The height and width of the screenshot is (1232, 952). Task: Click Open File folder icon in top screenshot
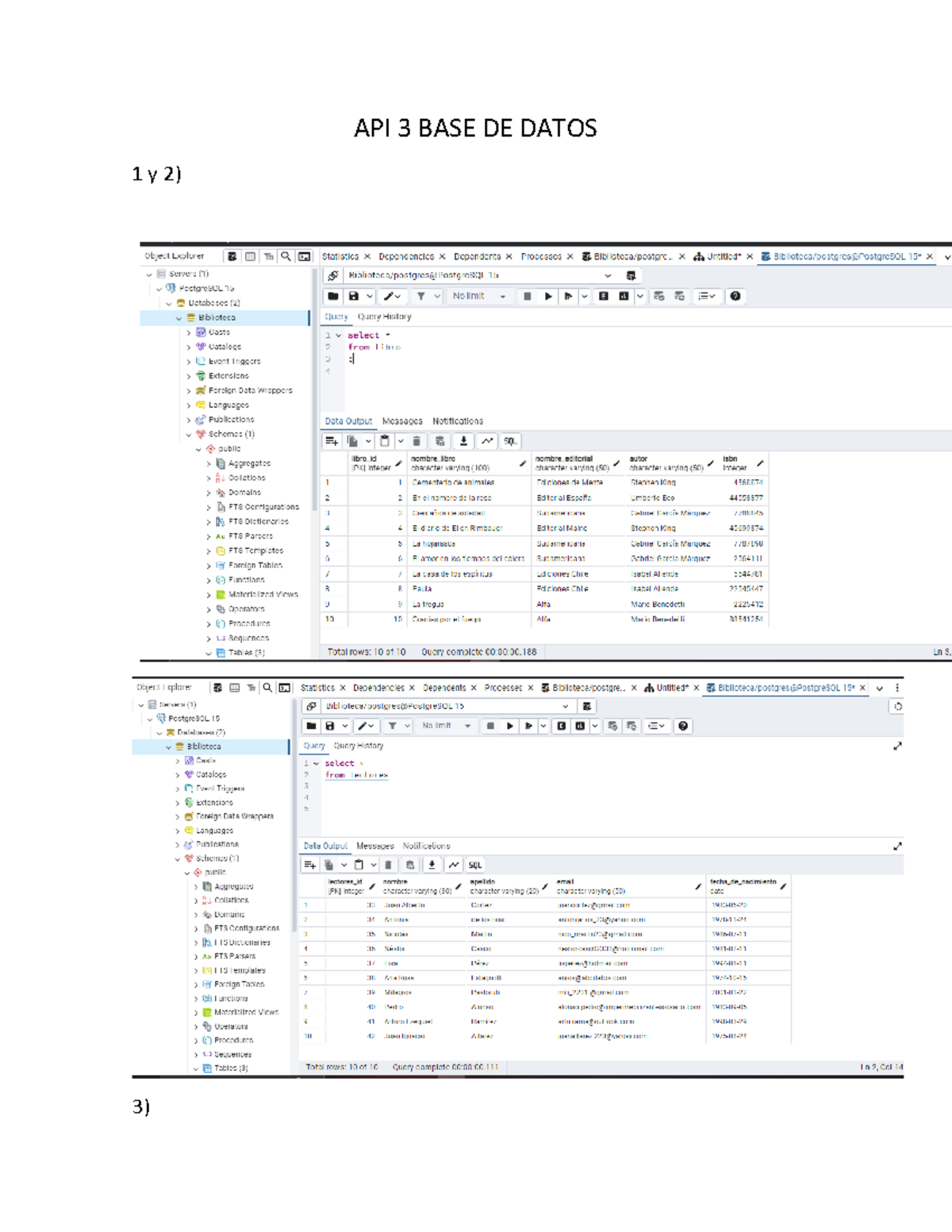(333, 296)
